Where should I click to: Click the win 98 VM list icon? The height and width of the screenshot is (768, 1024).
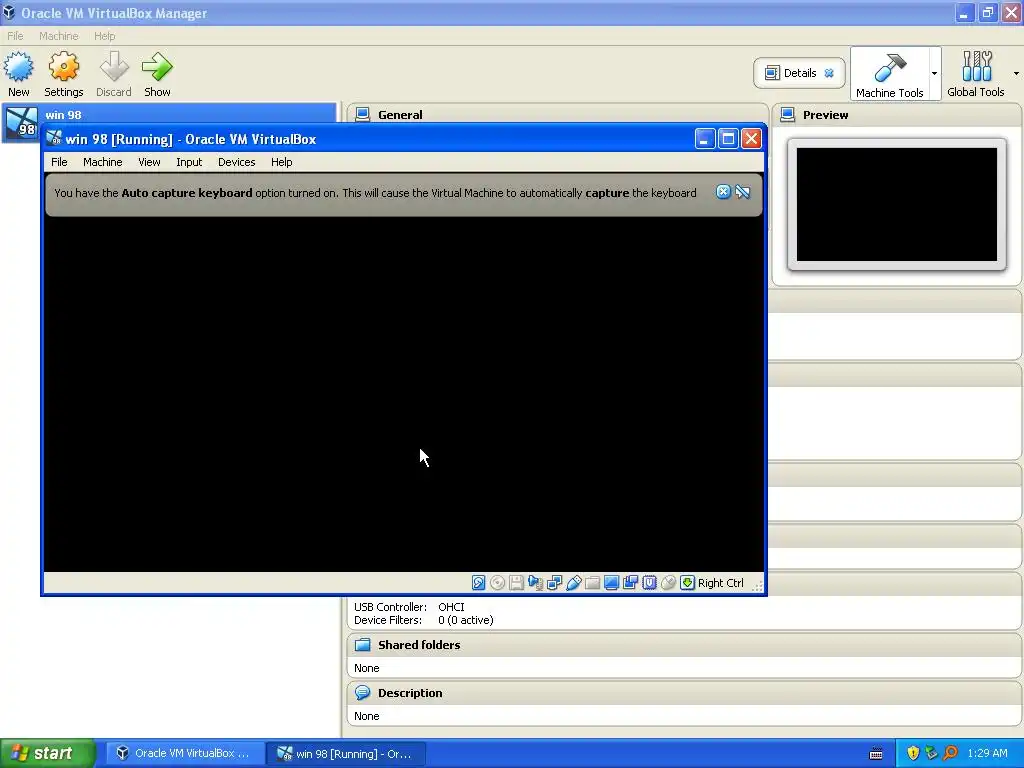click(x=21, y=123)
